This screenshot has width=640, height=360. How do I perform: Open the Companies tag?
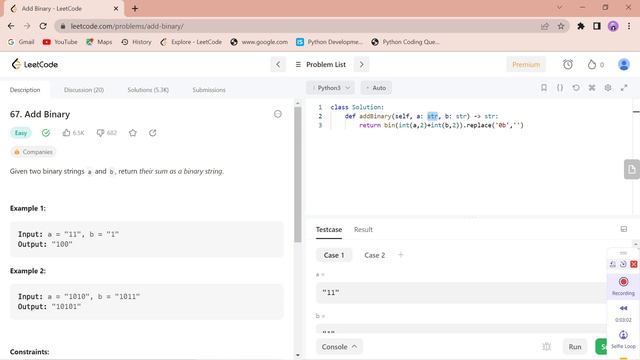click(33, 152)
